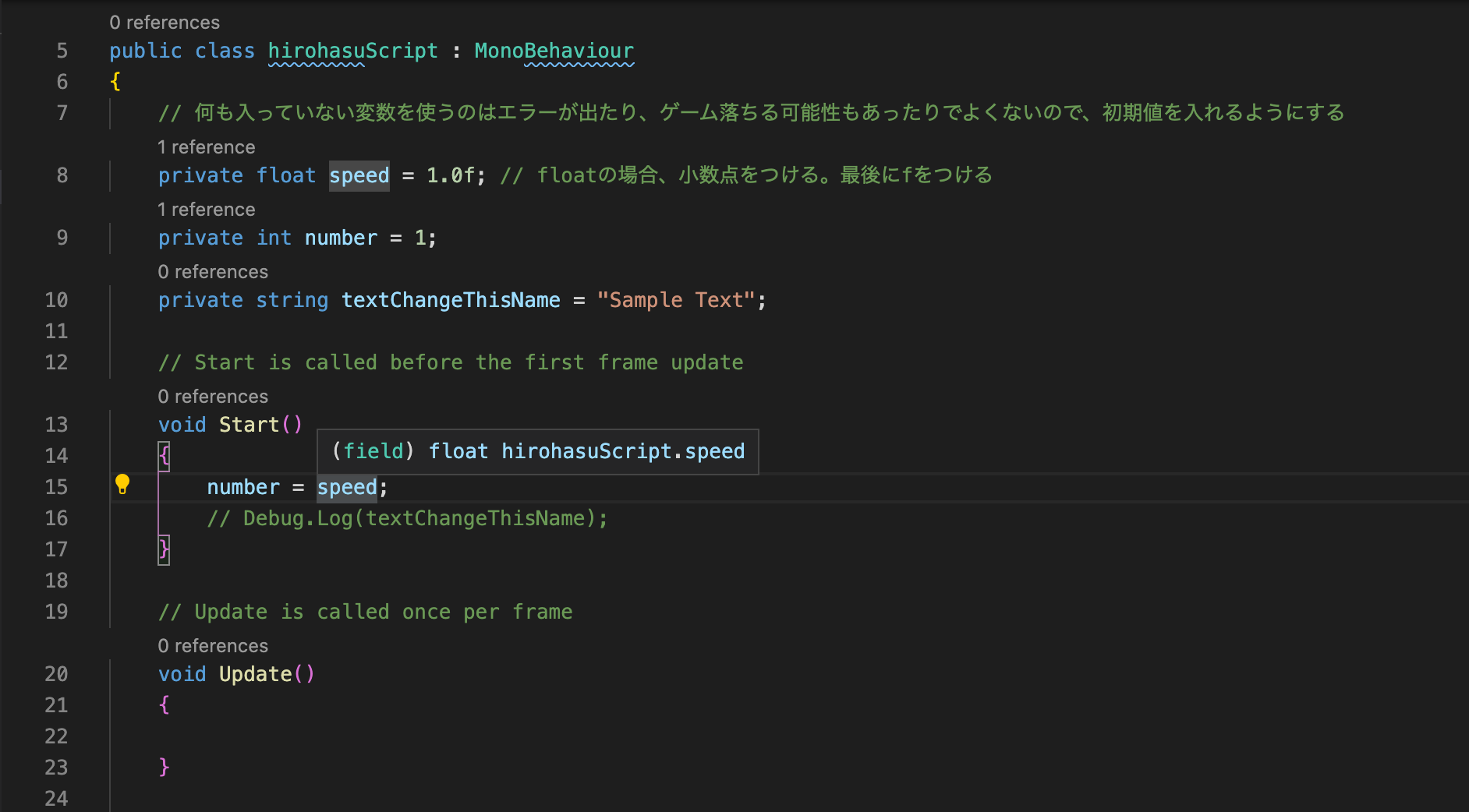Screen dimensions: 1469x812
Task: Click the squiggly underlined hirohasuScript class name
Action: 352,51
